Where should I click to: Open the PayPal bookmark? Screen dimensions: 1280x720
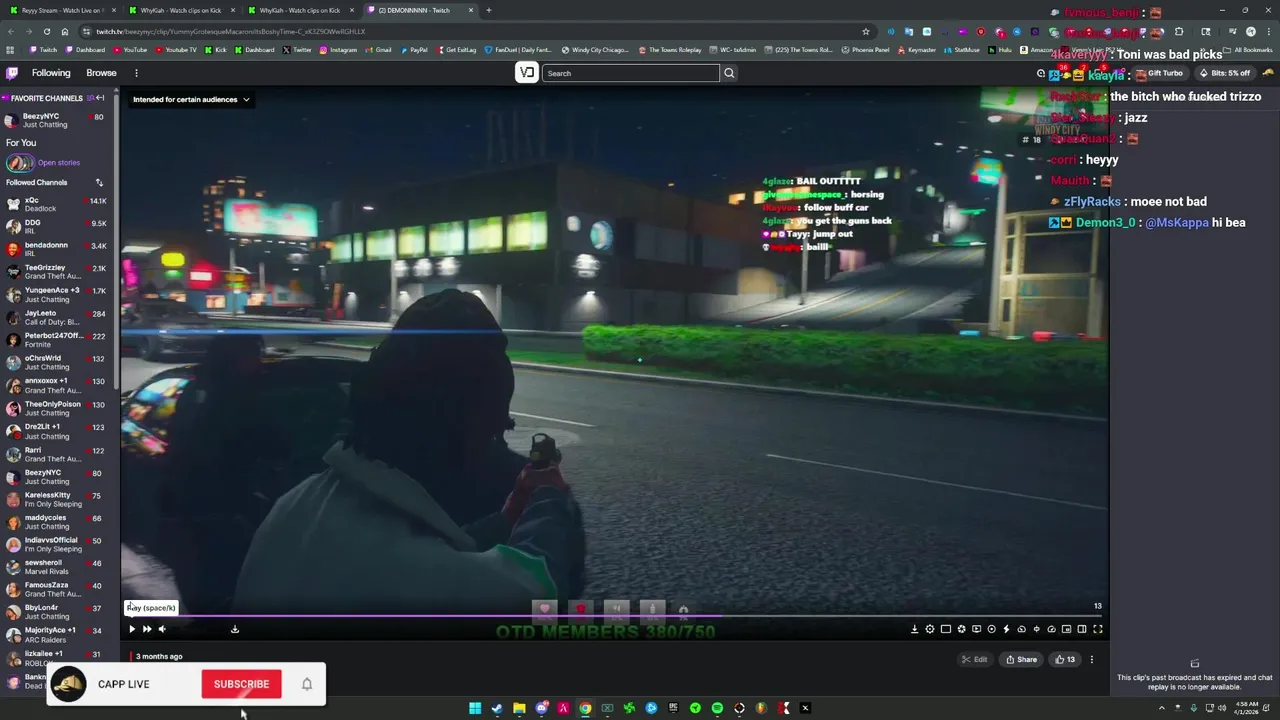pyautogui.click(x=413, y=50)
